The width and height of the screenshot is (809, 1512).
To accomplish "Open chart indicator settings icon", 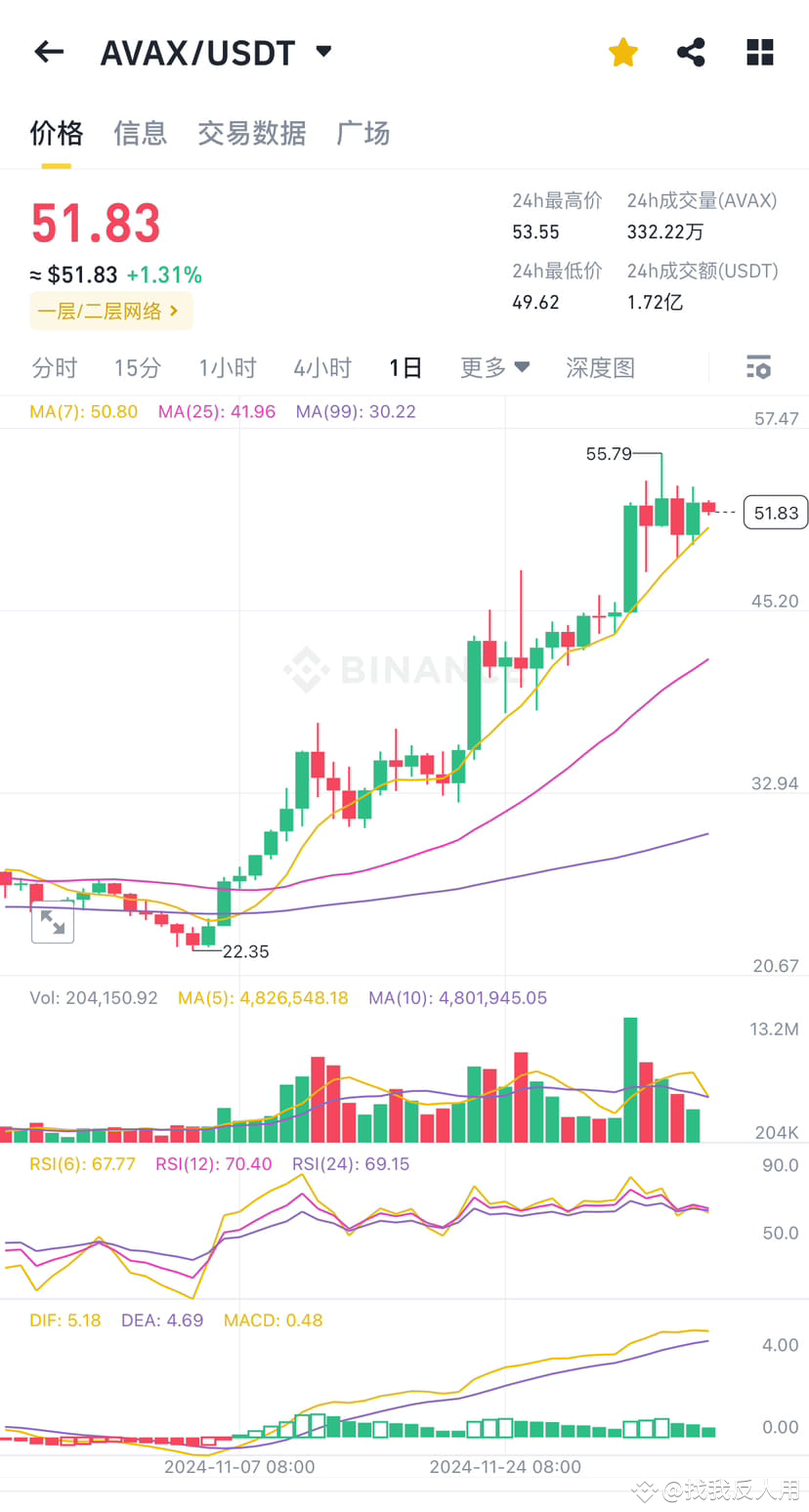I will click(758, 367).
